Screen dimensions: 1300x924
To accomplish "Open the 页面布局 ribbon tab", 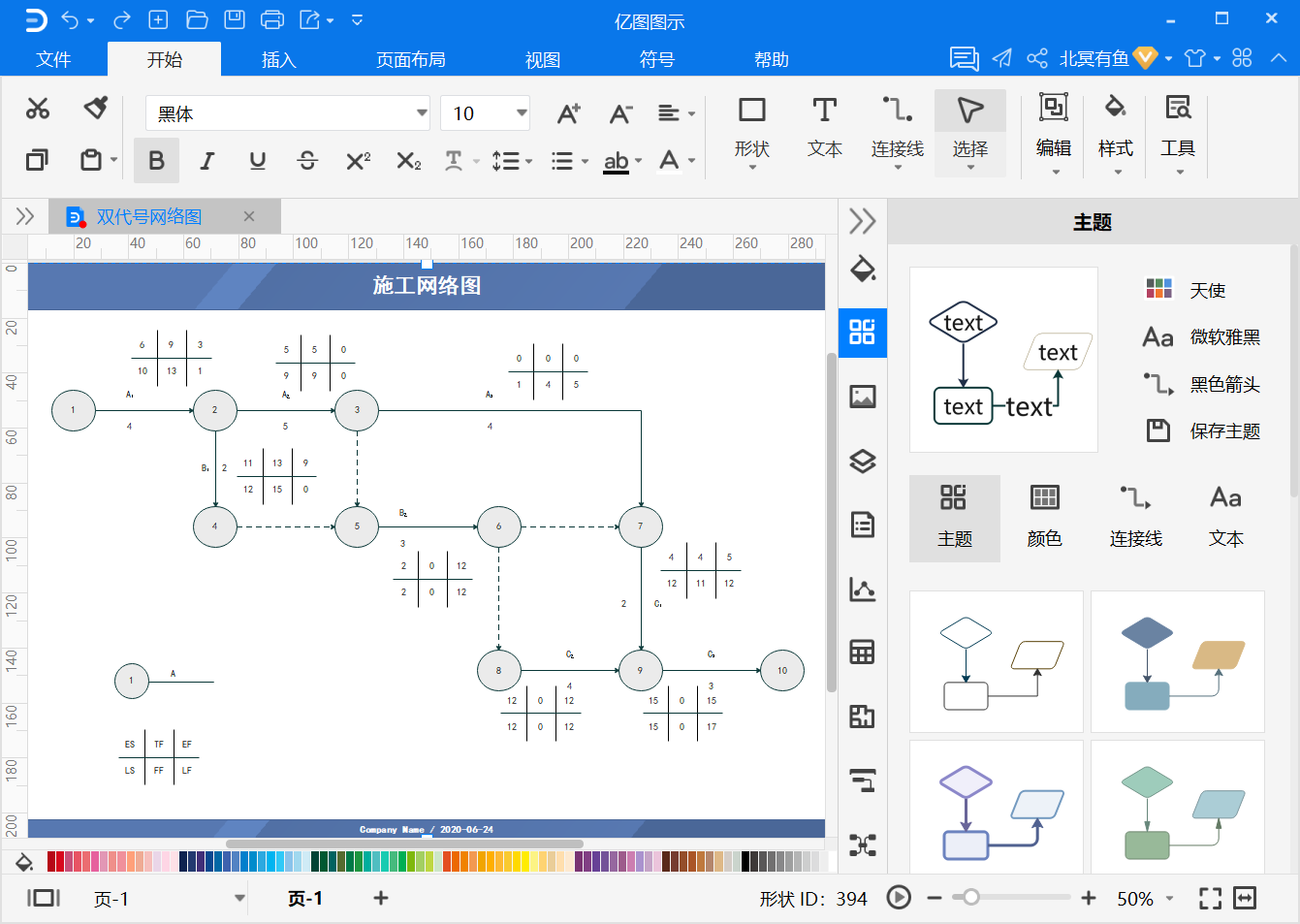I will pos(411,59).
